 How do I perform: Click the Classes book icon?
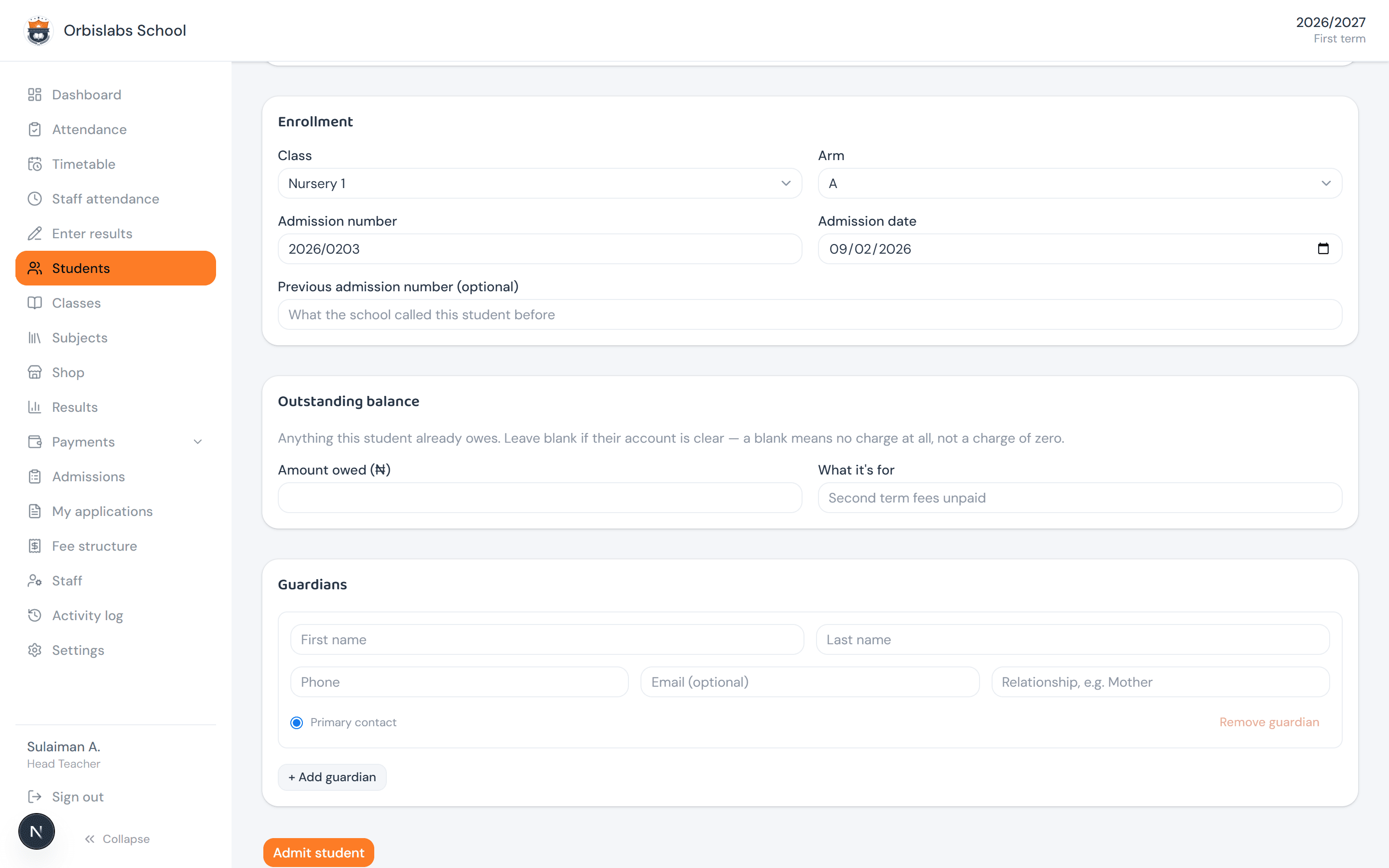[x=34, y=303]
